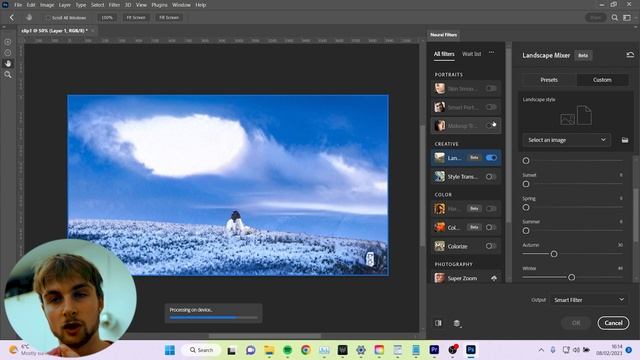Open the Output Smart Filter dropdown
Screen dimensions: 640x360
[x=589, y=300]
